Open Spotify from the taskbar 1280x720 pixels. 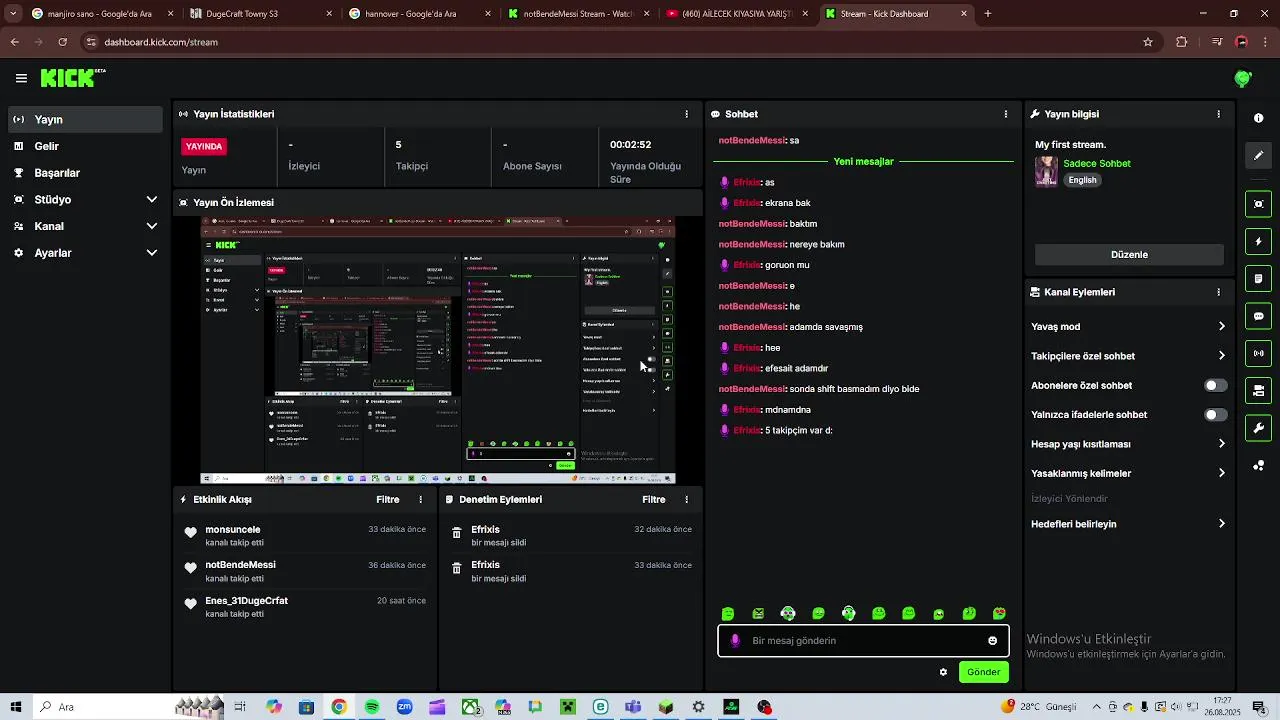coord(372,707)
